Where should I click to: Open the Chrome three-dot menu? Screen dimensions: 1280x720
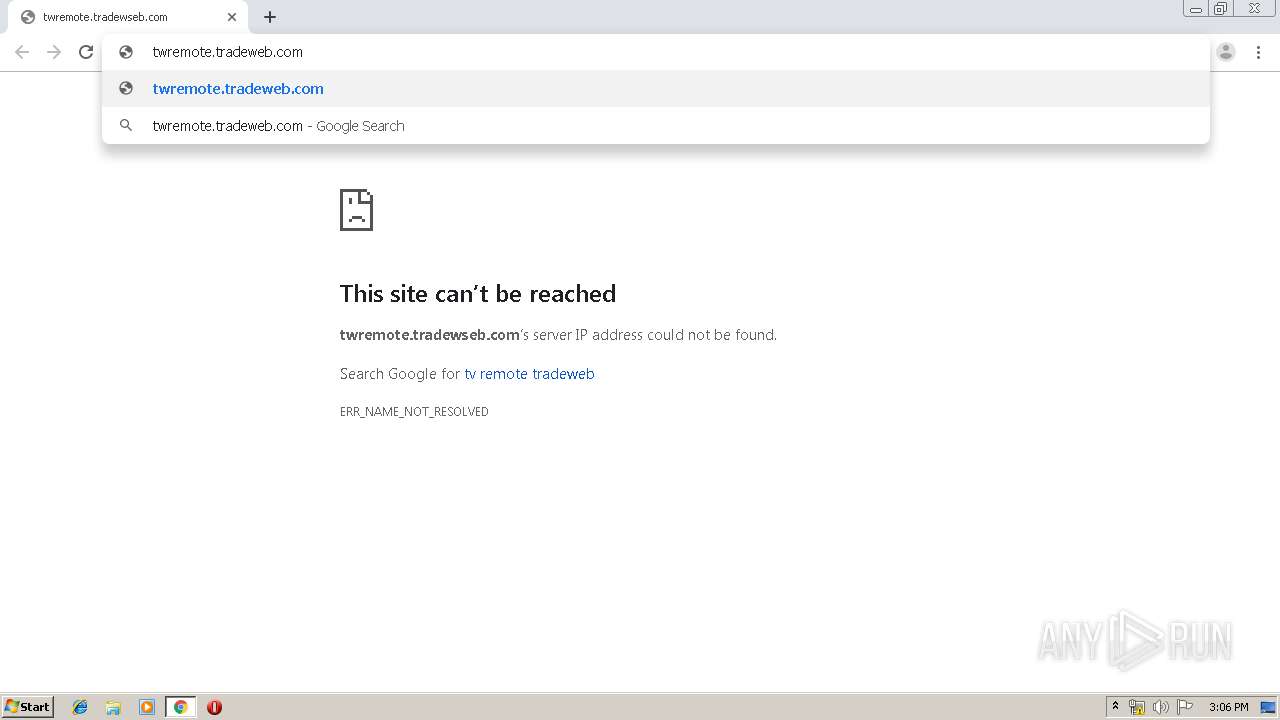[1258, 52]
